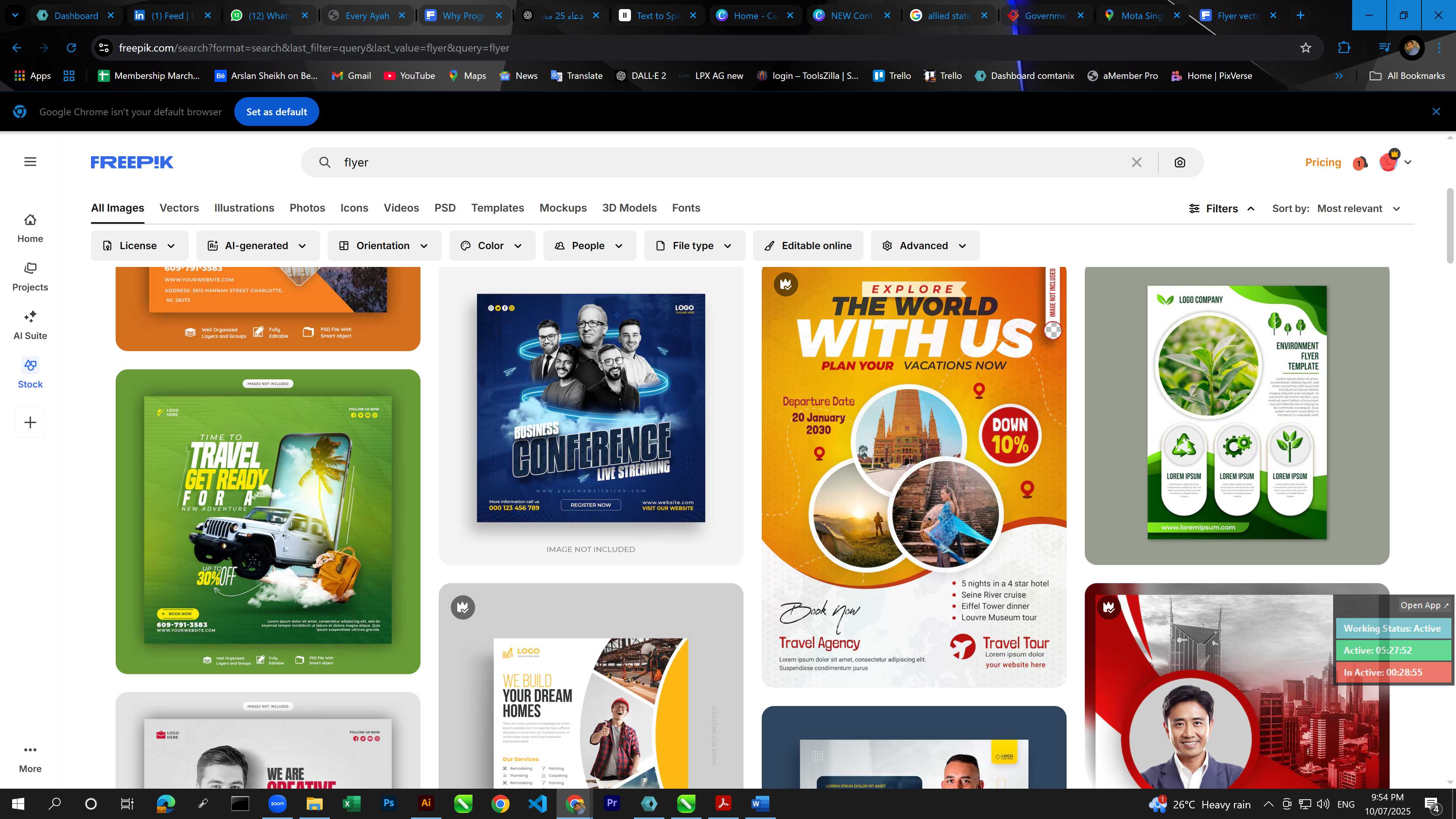The height and width of the screenshot is (819, 1456).
Task: Toggle the Editable online filter
Action: point(808,246)
